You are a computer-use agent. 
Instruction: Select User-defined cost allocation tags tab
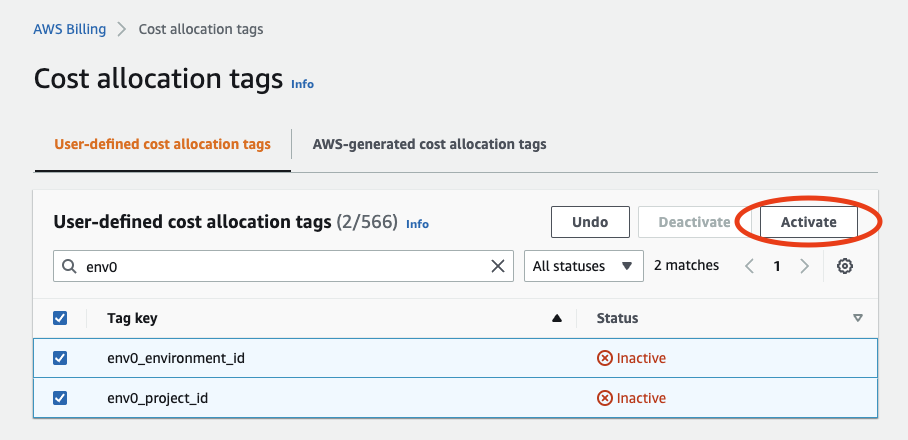tap(162, 144)
